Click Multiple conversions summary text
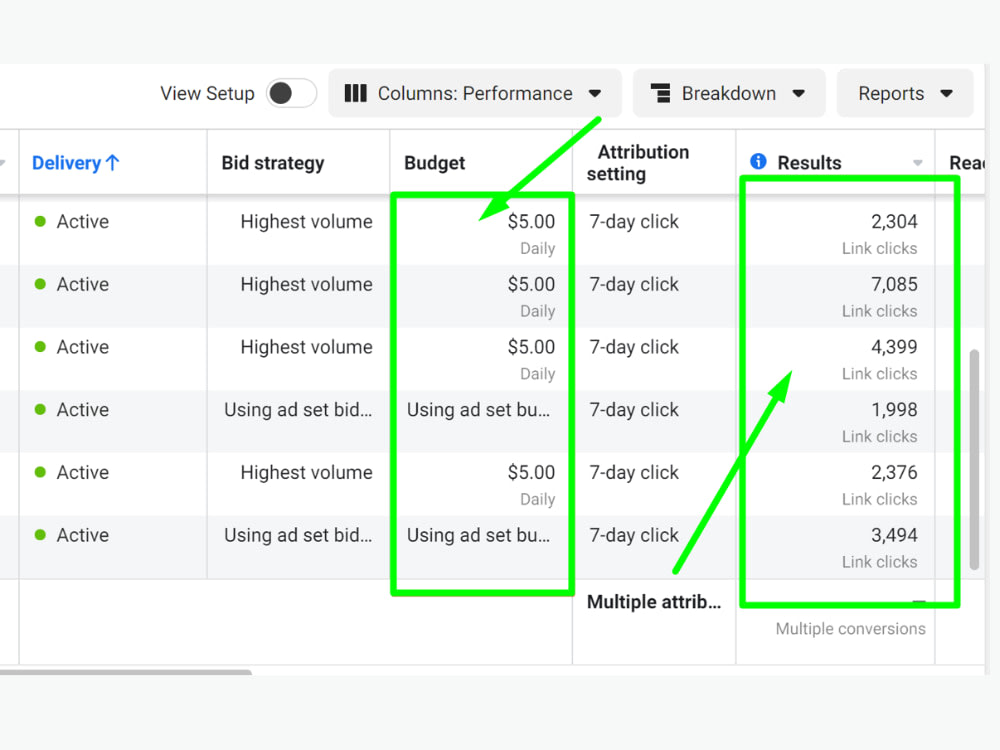The width and height of the screenshot is (1000, 750). (x=851, y=629)
